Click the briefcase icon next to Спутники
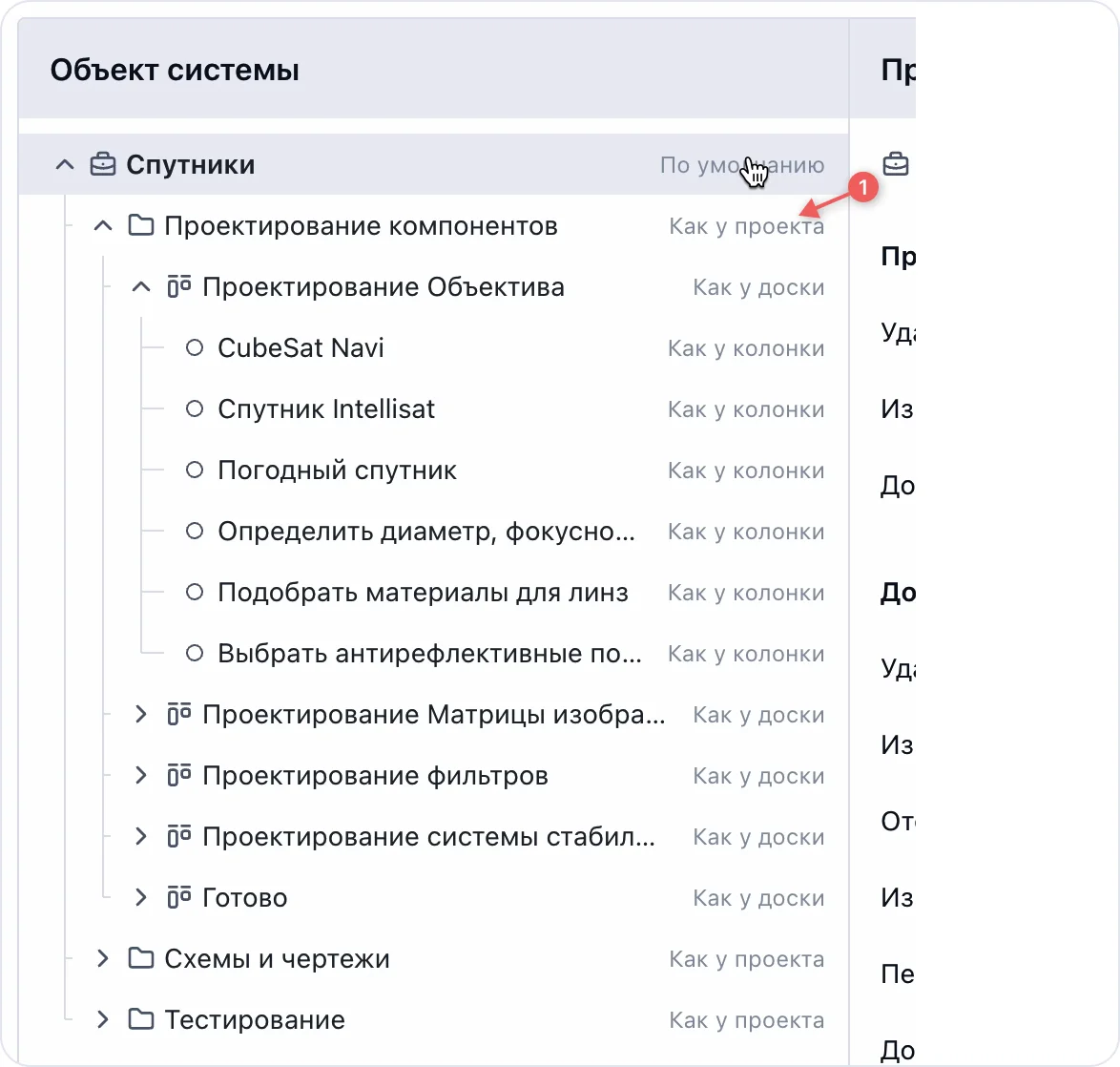 [103, 165]
